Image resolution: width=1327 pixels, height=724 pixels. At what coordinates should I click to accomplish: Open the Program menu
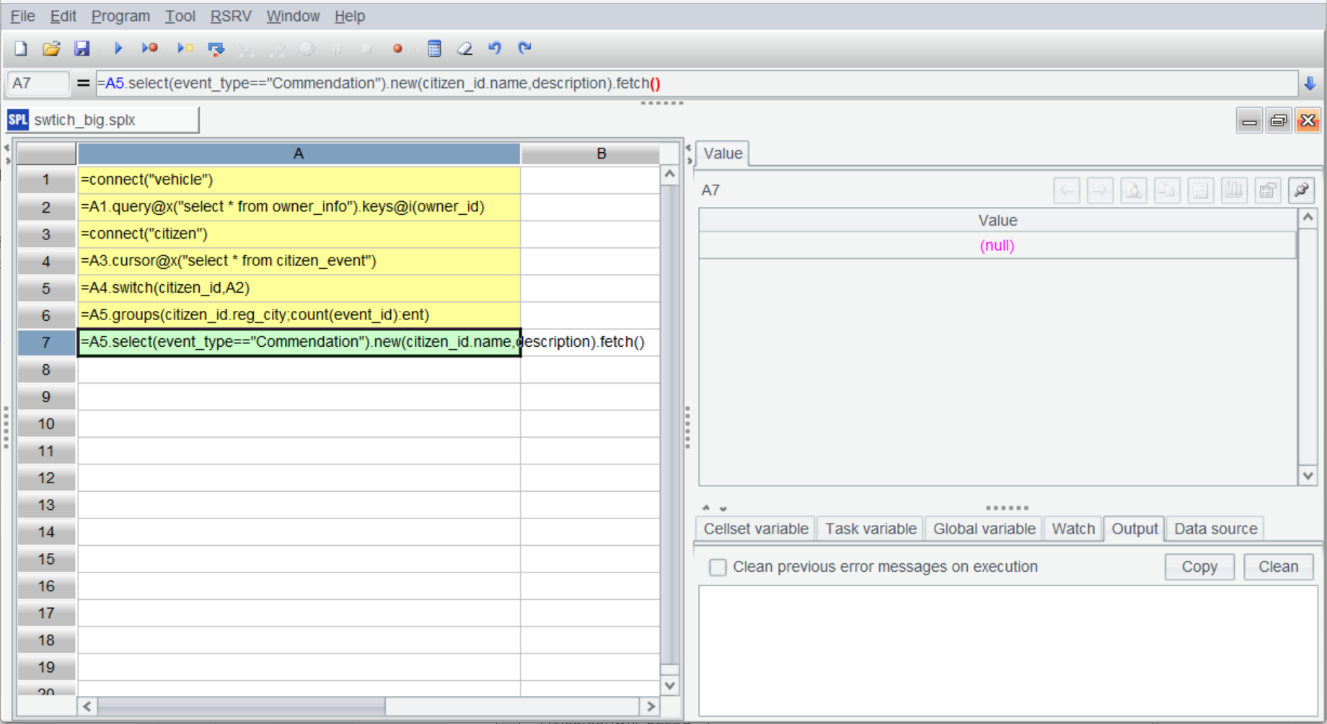pyautogui.click(x=120, y=16)
